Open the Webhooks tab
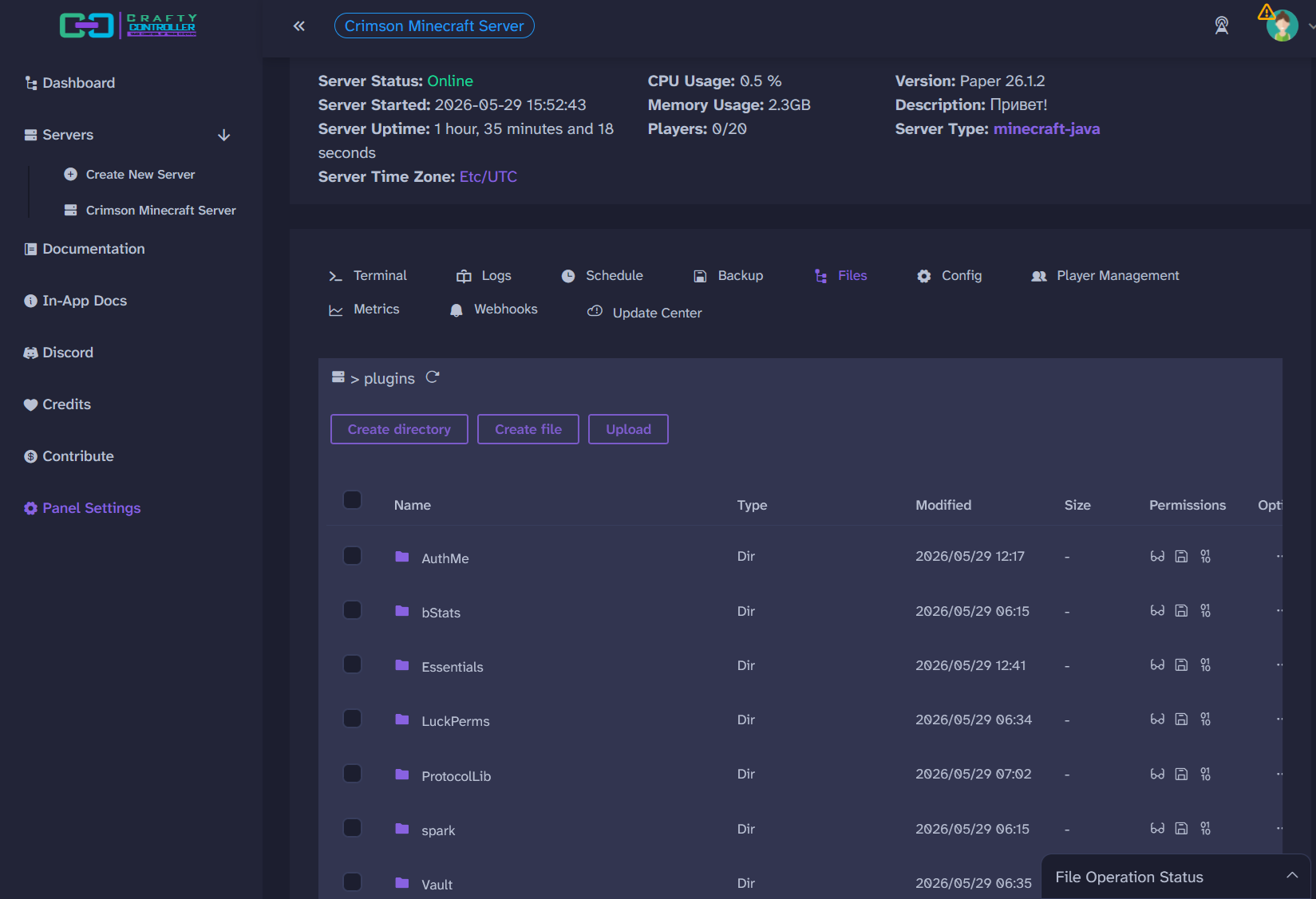 tap(493, 309)
